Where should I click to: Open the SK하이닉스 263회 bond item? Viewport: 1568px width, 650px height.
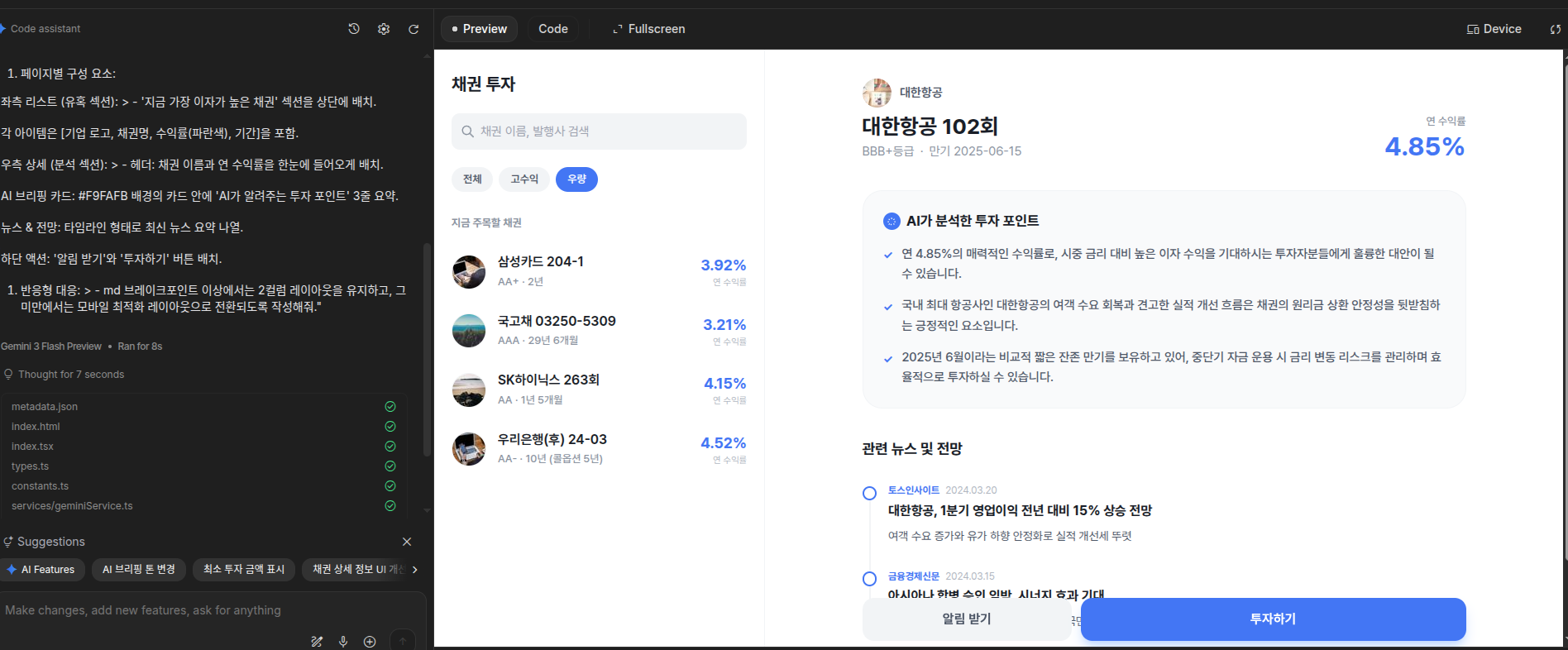pyautogui.click(x=599, y=390)
